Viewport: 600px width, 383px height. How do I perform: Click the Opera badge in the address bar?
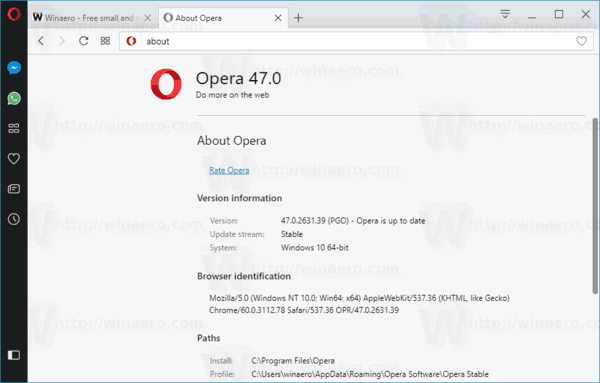[131, 41]
